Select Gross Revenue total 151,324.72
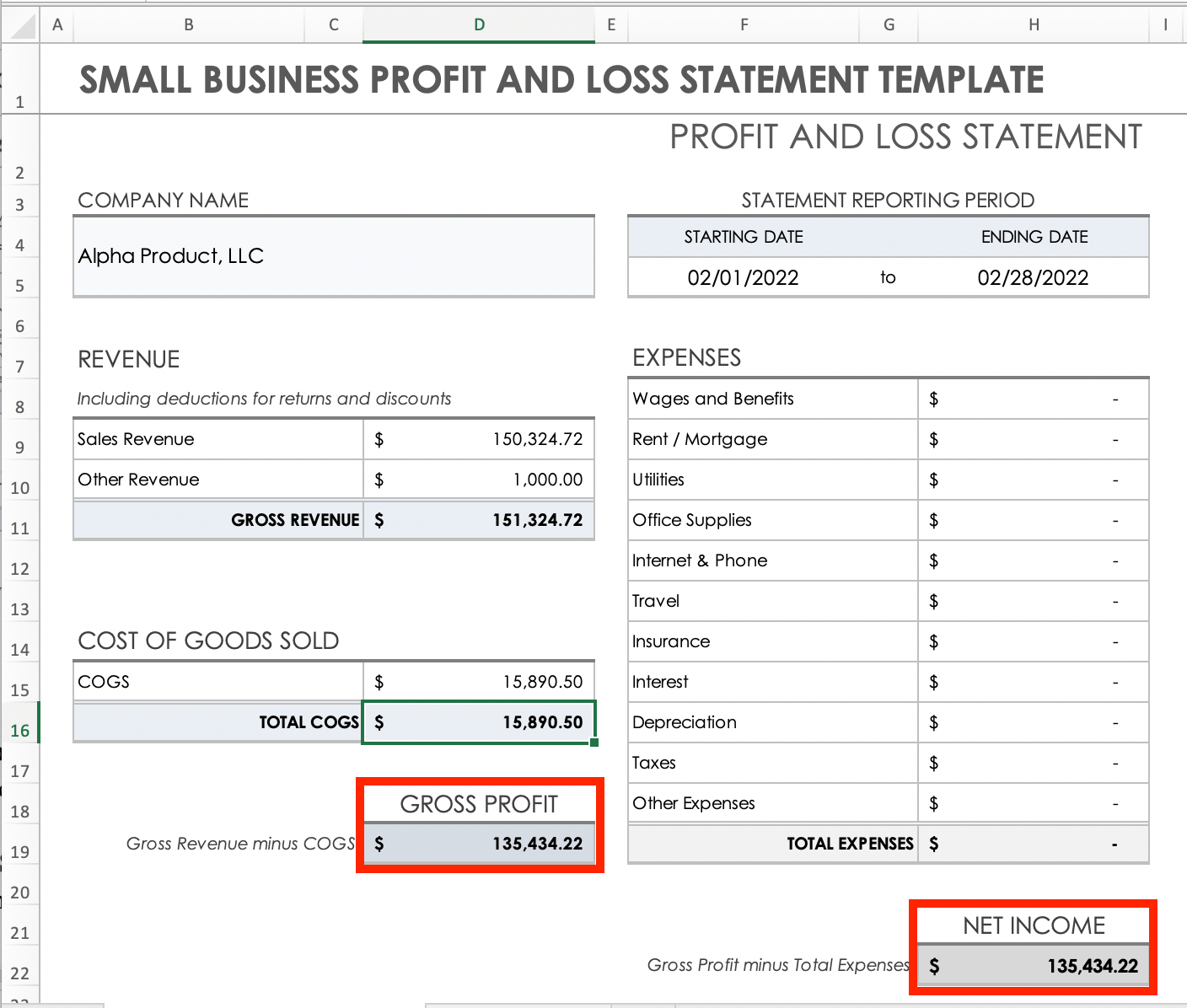 pos(479,520)
